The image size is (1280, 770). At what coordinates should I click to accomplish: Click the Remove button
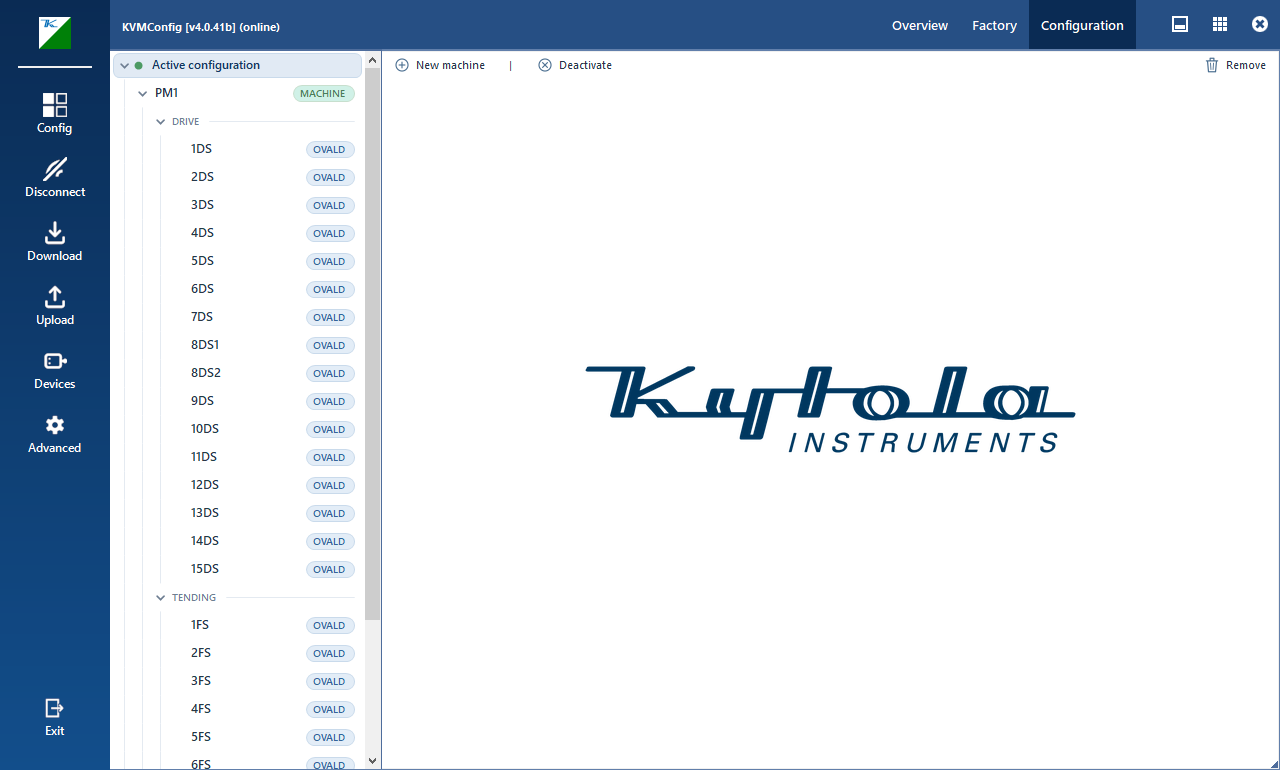point(1236,65)
